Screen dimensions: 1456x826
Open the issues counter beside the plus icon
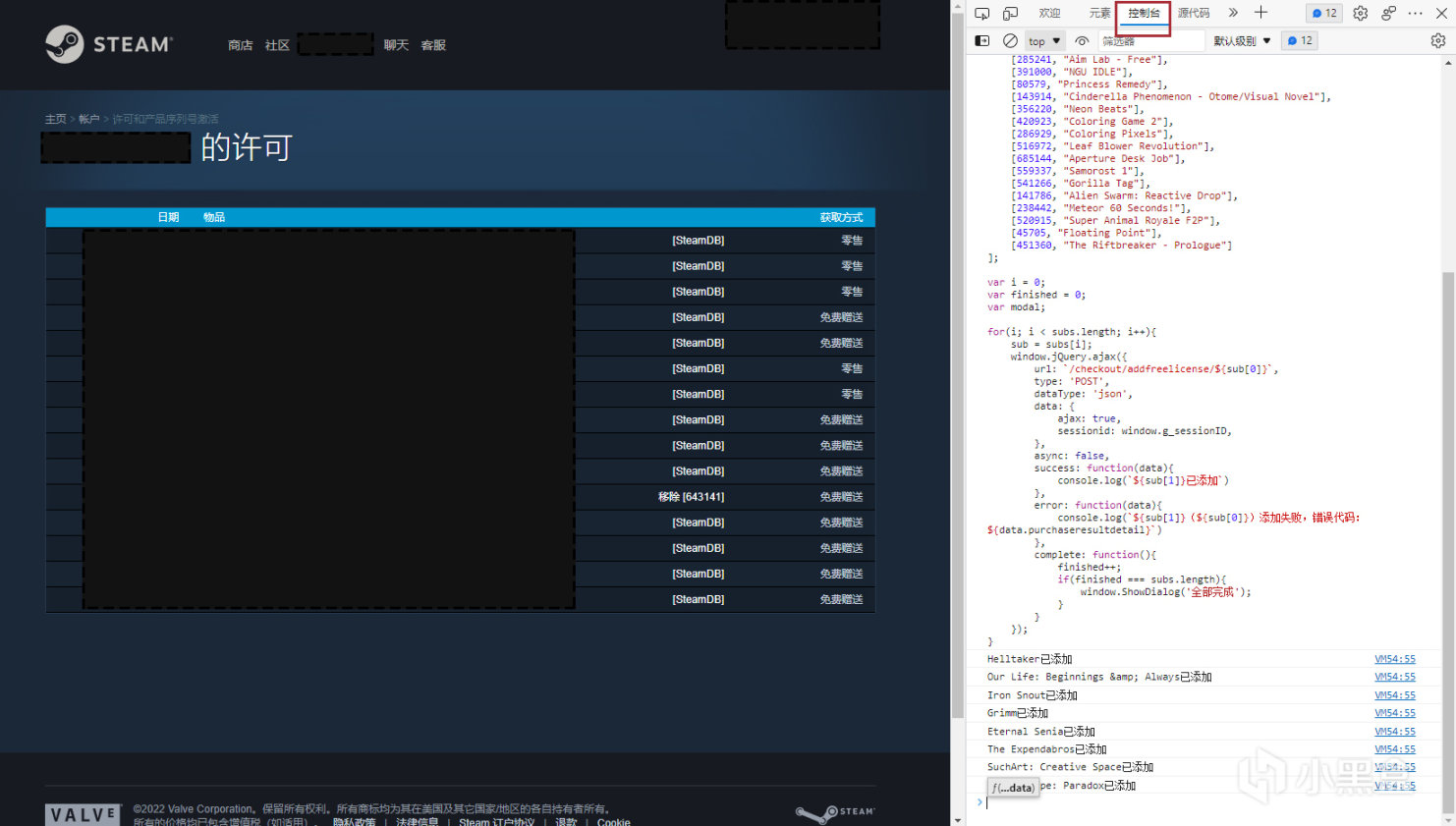click(1324, 13)
